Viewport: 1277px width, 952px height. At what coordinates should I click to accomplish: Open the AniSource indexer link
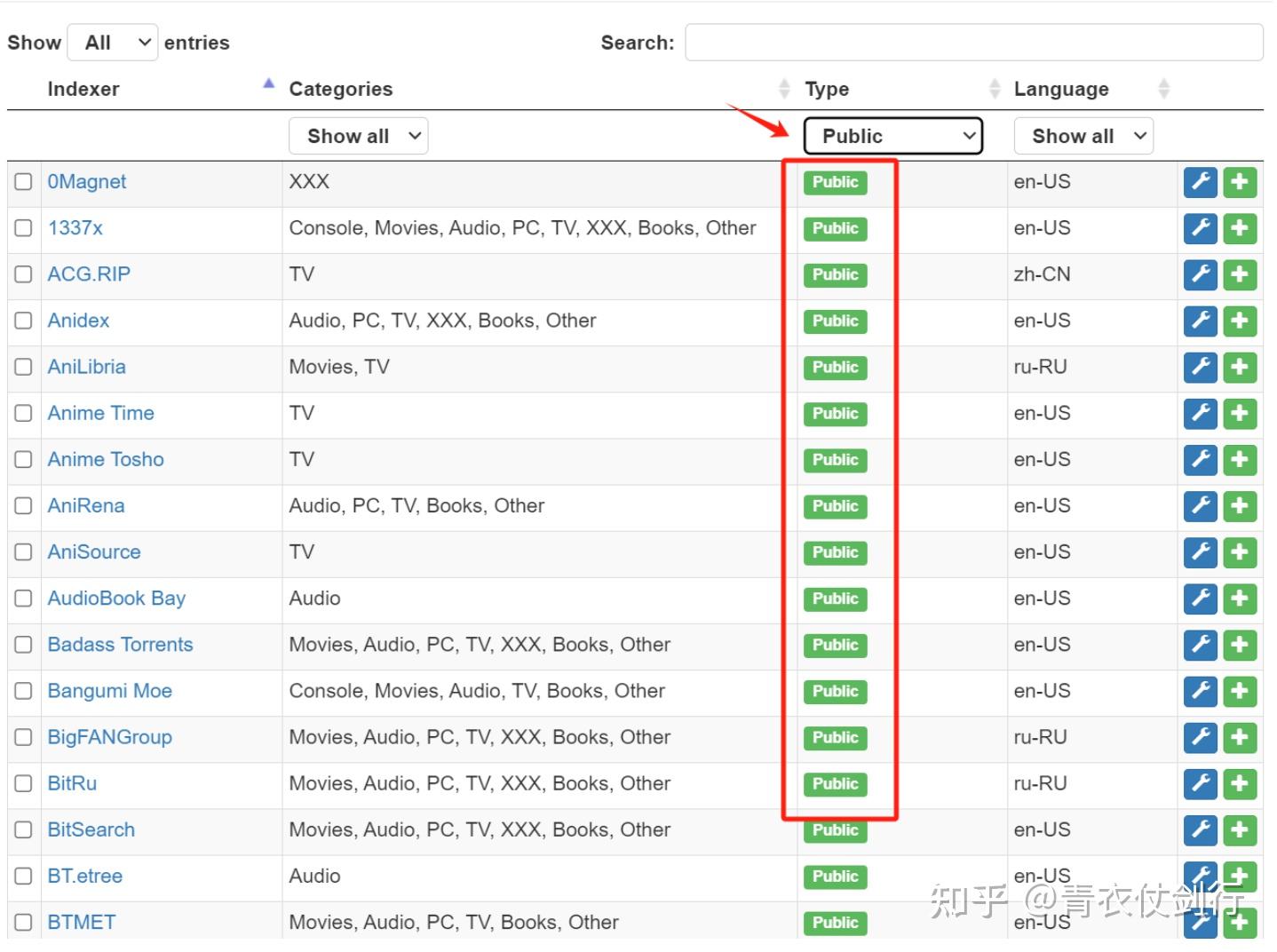[x=94, y=552]
